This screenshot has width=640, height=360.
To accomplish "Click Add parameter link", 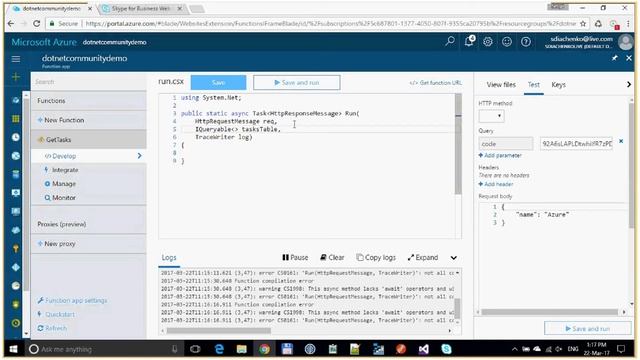I will [x=500, y=156].
